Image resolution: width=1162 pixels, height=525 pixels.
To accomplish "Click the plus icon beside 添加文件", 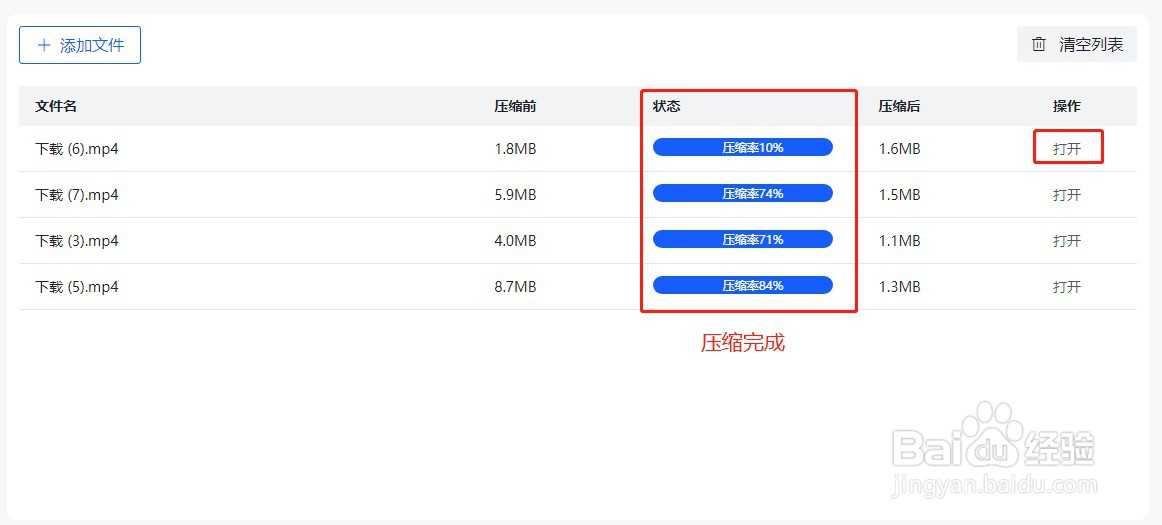I will (43, 45).
